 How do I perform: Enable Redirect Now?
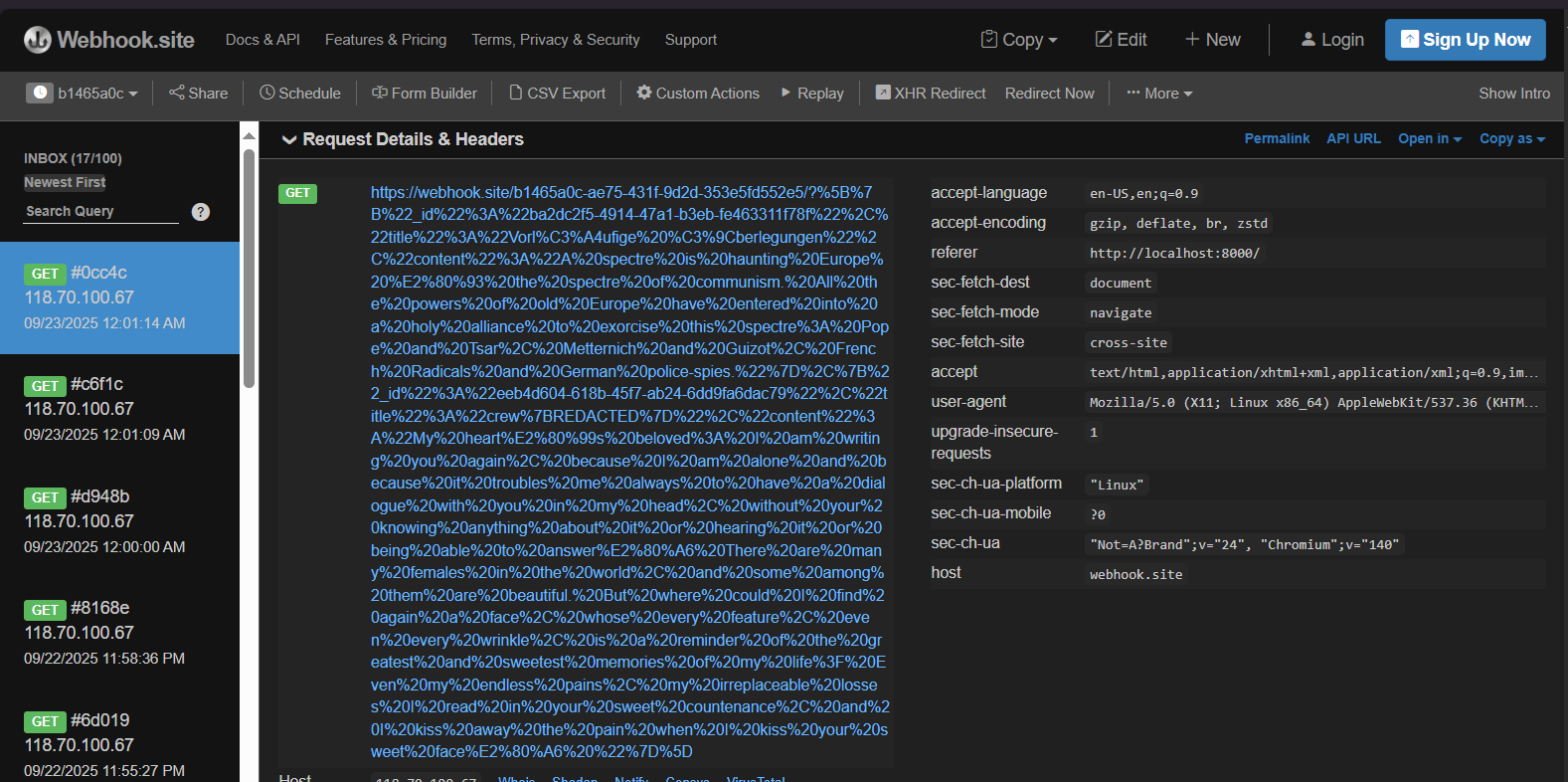(1049, 94)
